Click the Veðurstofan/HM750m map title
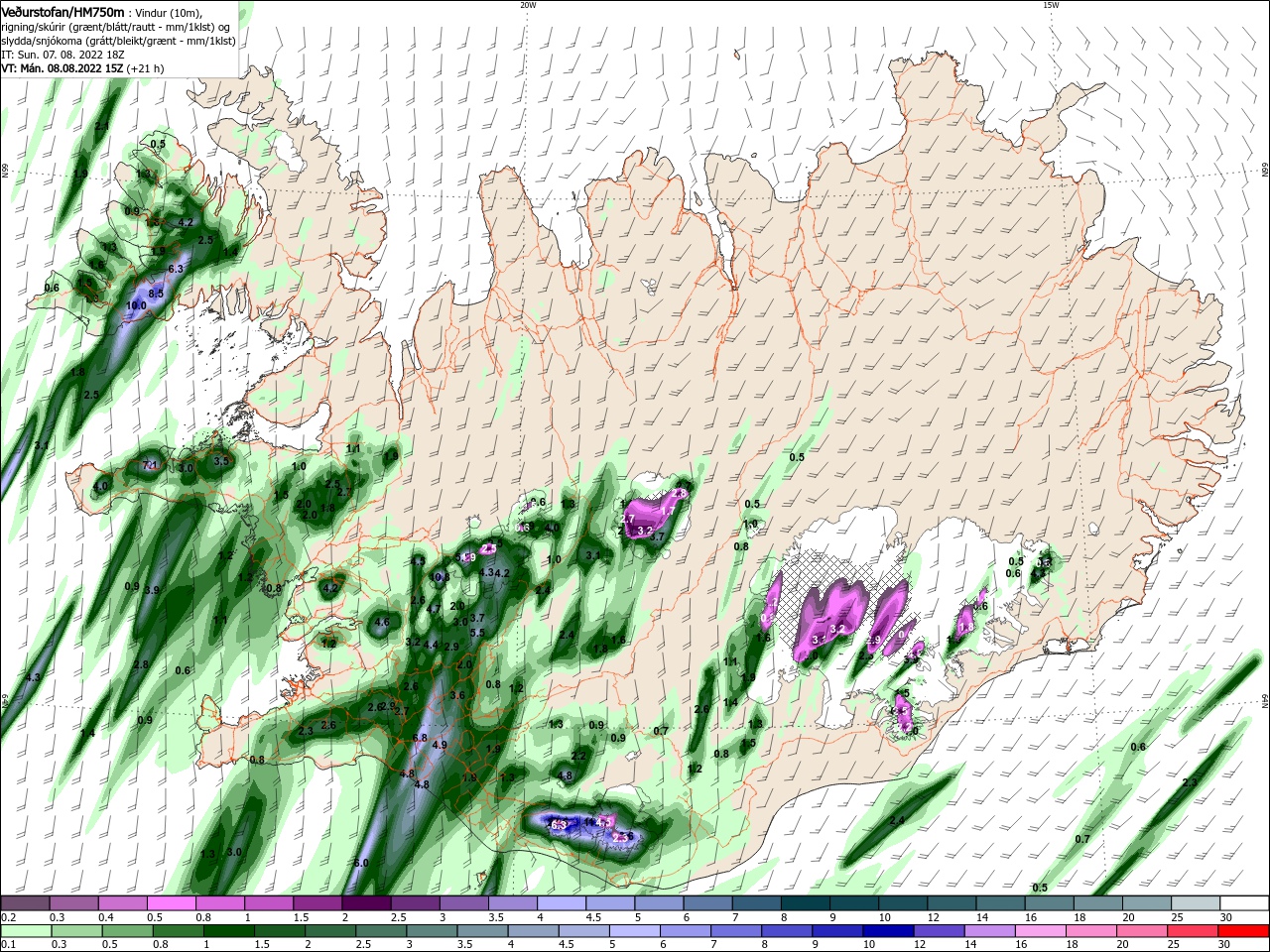Image resolution: width=1270 pixels, height=952 pixels. (x=63, y=11)
